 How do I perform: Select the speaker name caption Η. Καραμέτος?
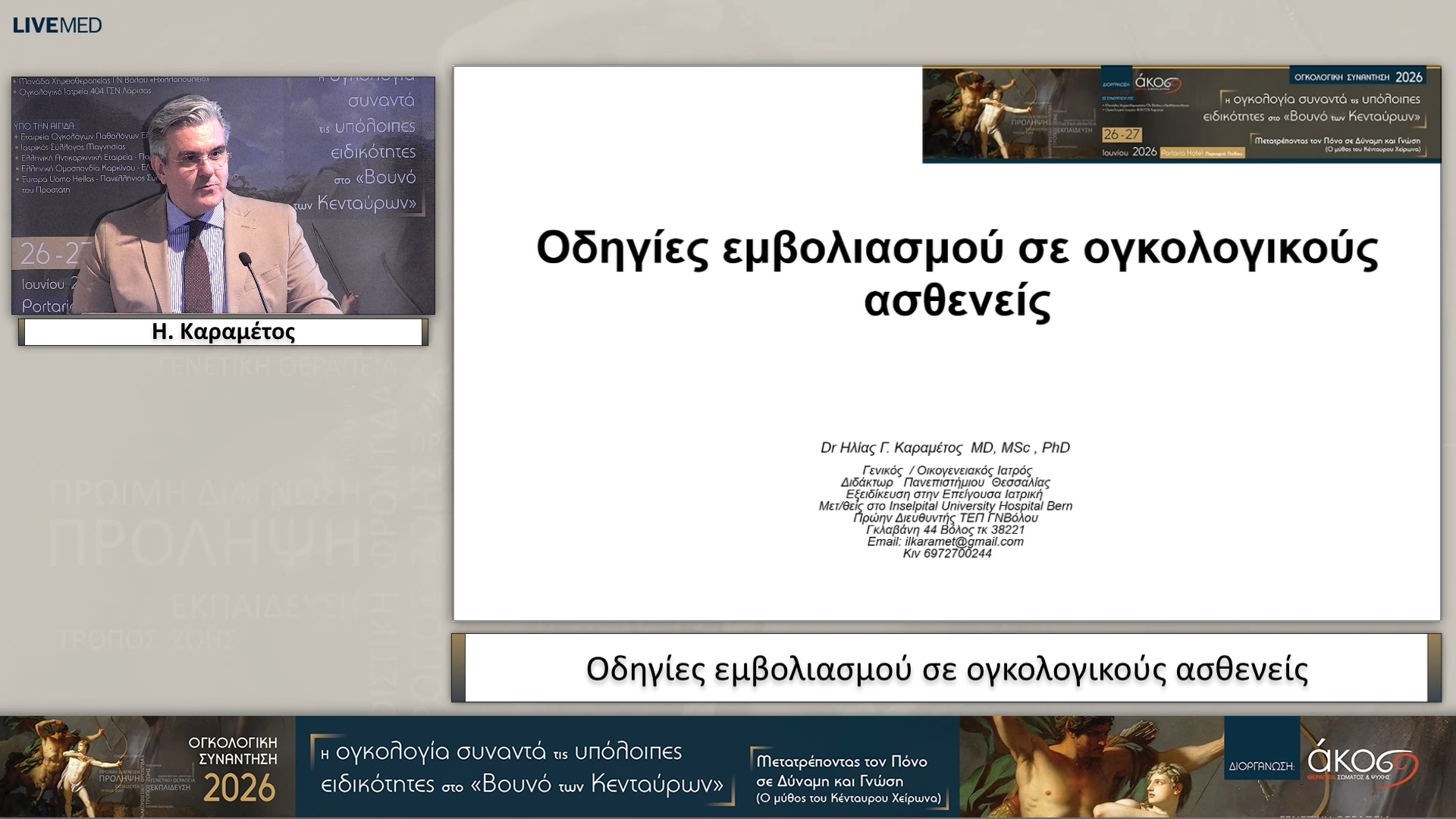tap(223, 331)
